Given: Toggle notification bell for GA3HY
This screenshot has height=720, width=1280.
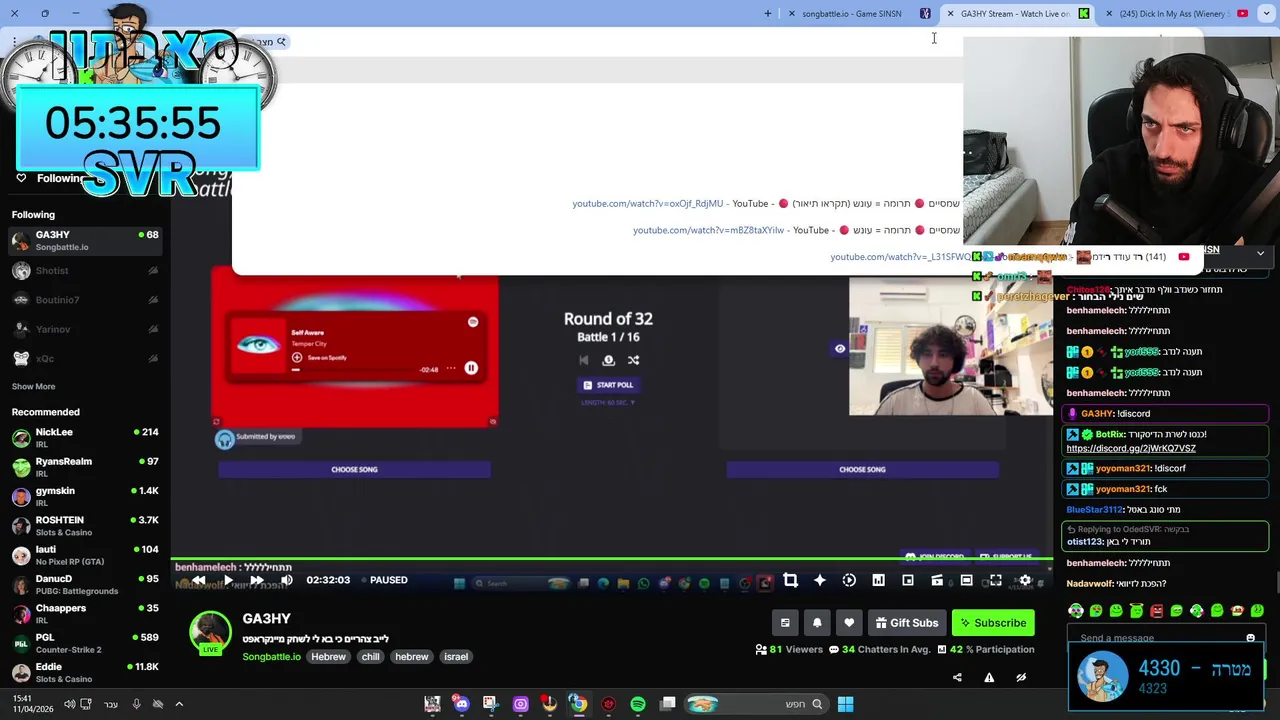Looking at the screenshot, I should (817, 623).
